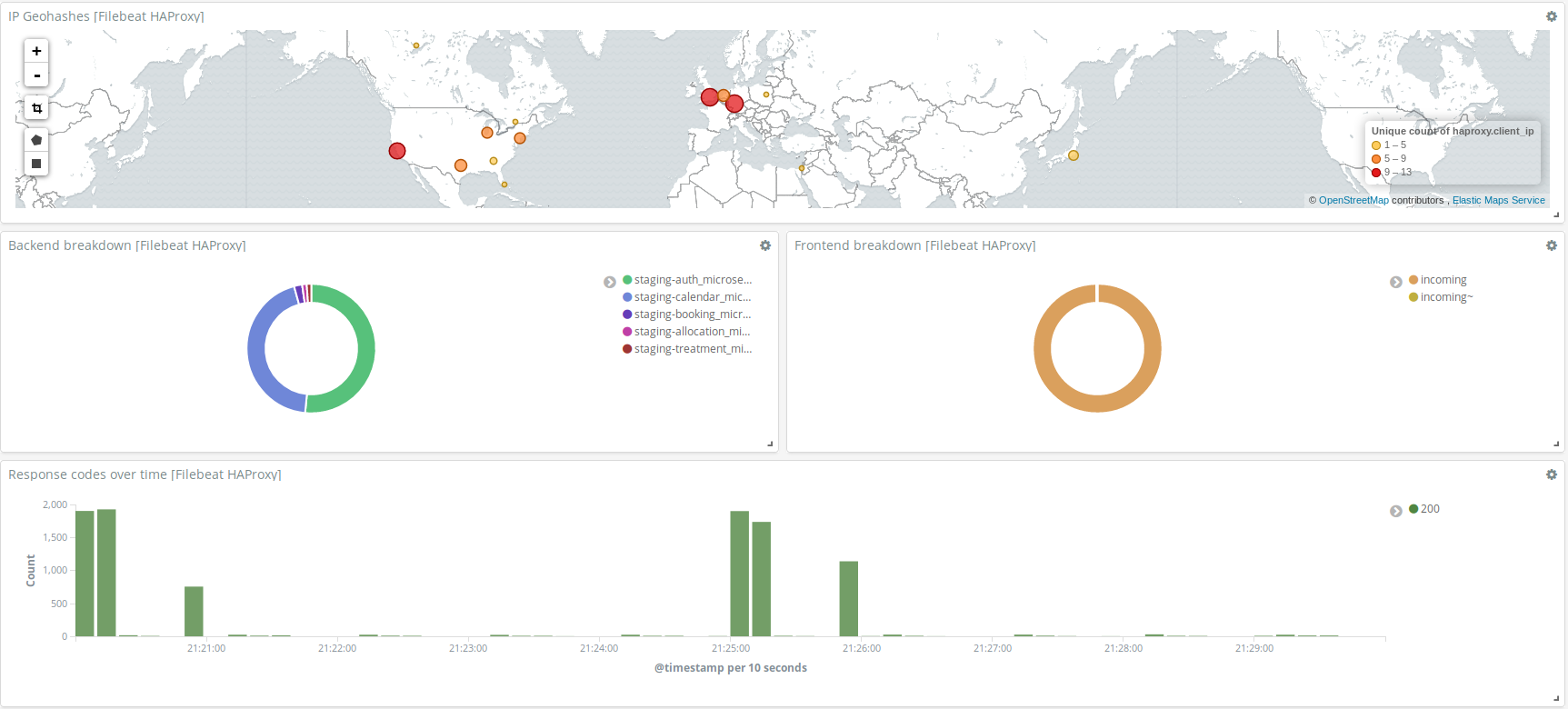This screenshot has width=1568, height=709.
Task: Click the purple staging-booking color dot
Action: coord(627,315)
